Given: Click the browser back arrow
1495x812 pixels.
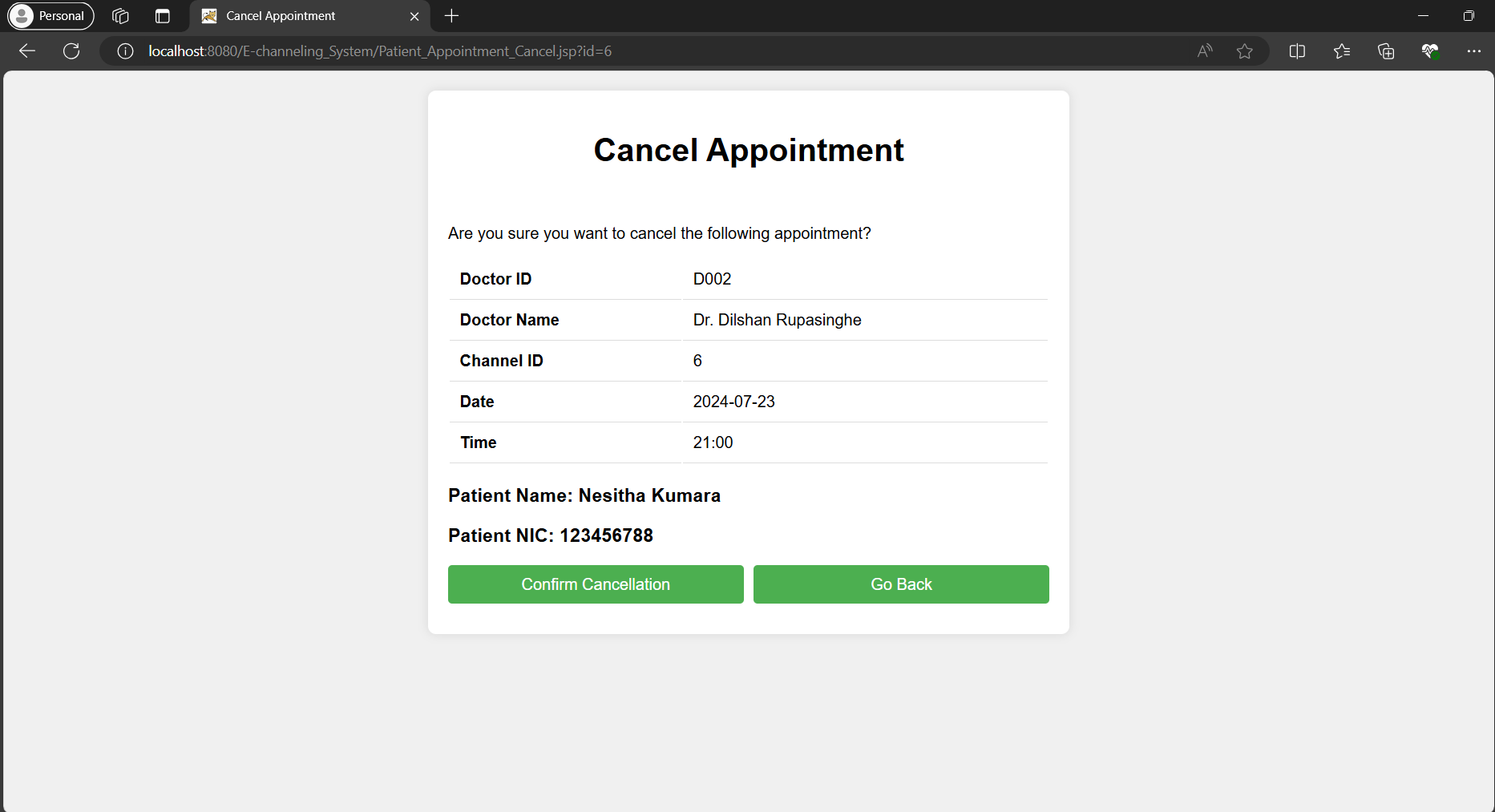Looking at the screenshot, I should pos(27,51).
